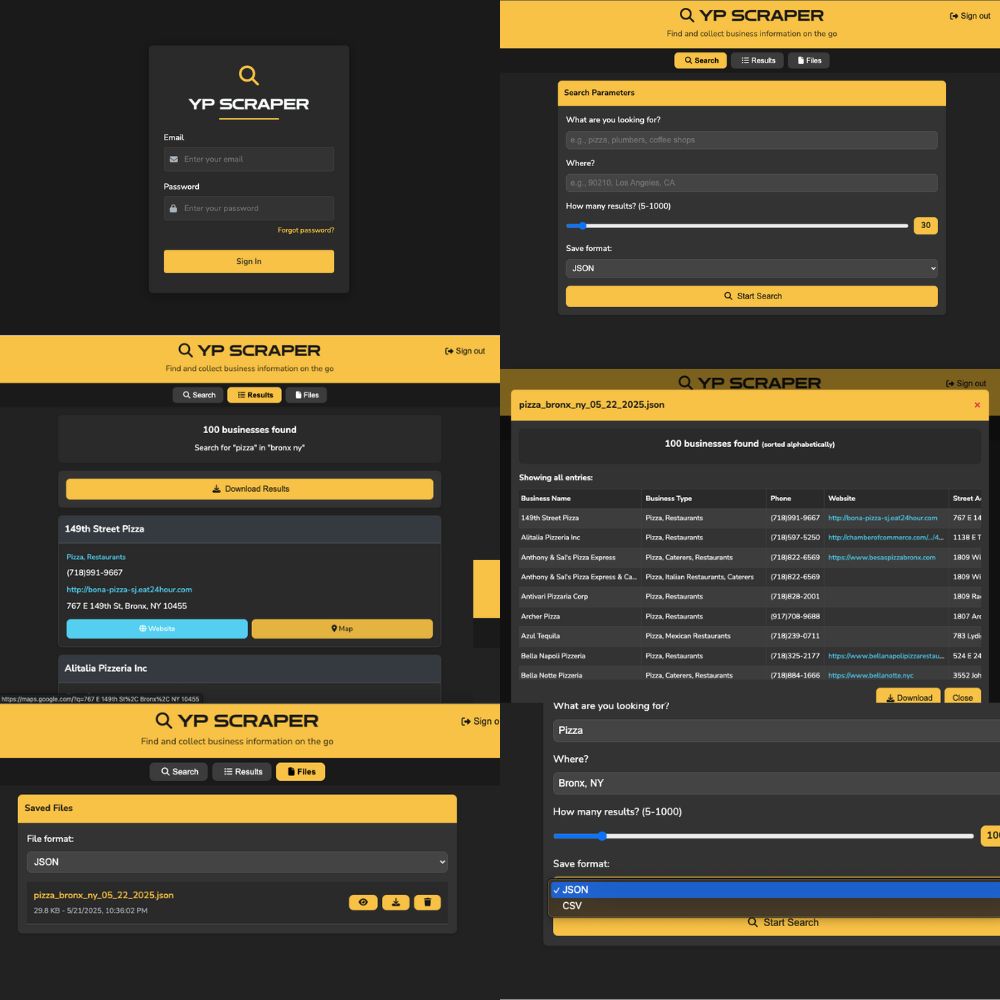Download the saved file using its download icon
Image resolution: width=1000 pixels, height=1000 pixels.
(x=395, y=902)
